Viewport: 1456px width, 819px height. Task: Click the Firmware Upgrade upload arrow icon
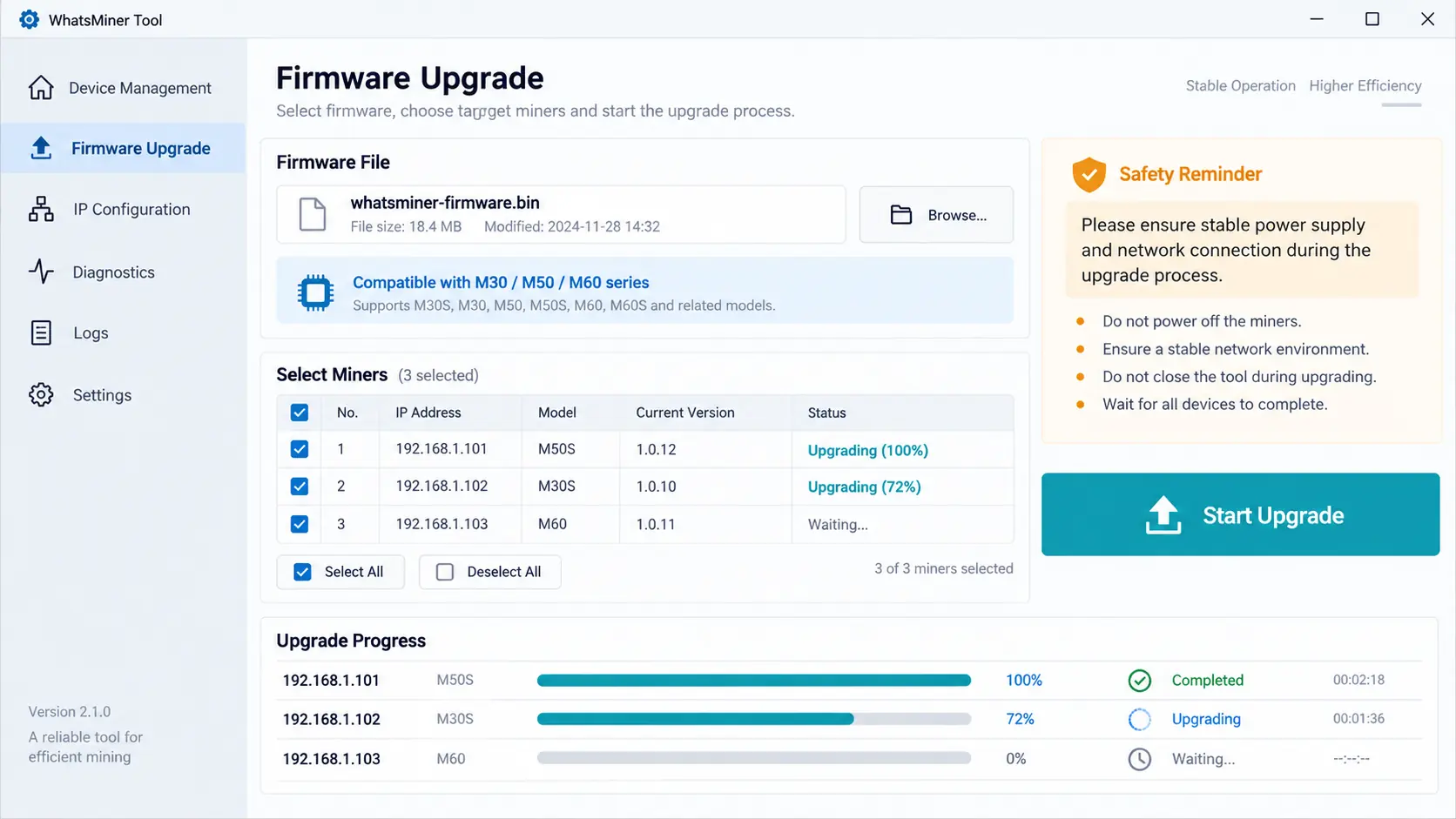[41, 148]
